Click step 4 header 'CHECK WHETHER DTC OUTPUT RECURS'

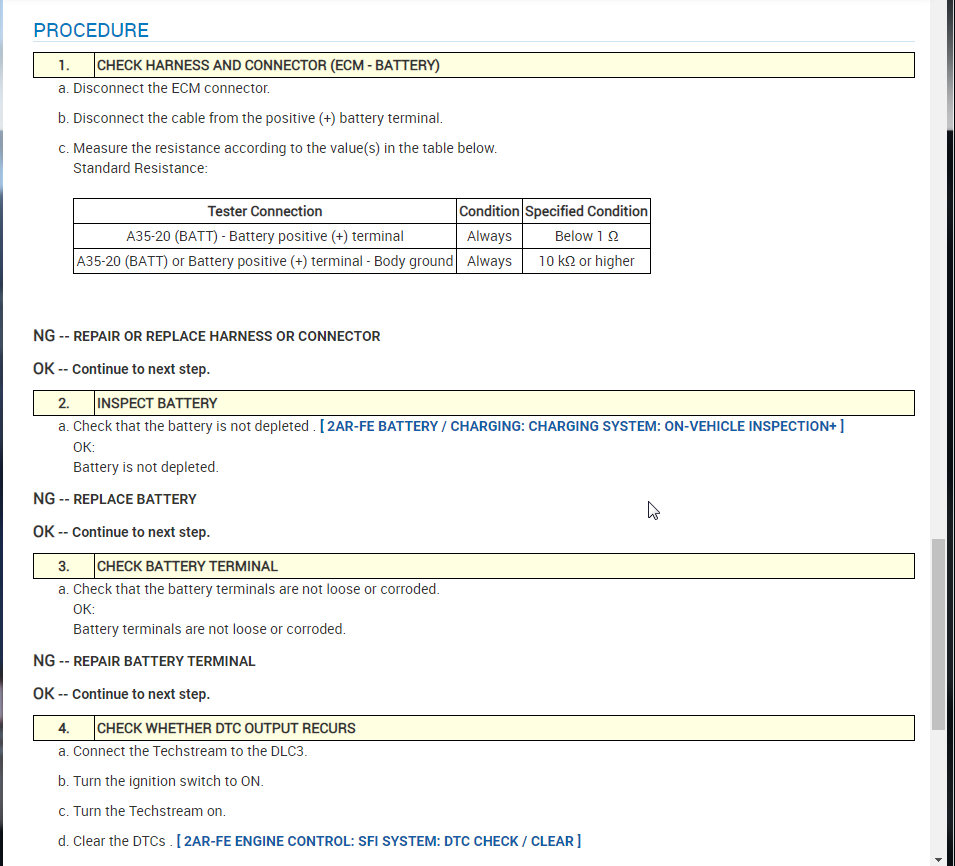click(x=504, y=728)
